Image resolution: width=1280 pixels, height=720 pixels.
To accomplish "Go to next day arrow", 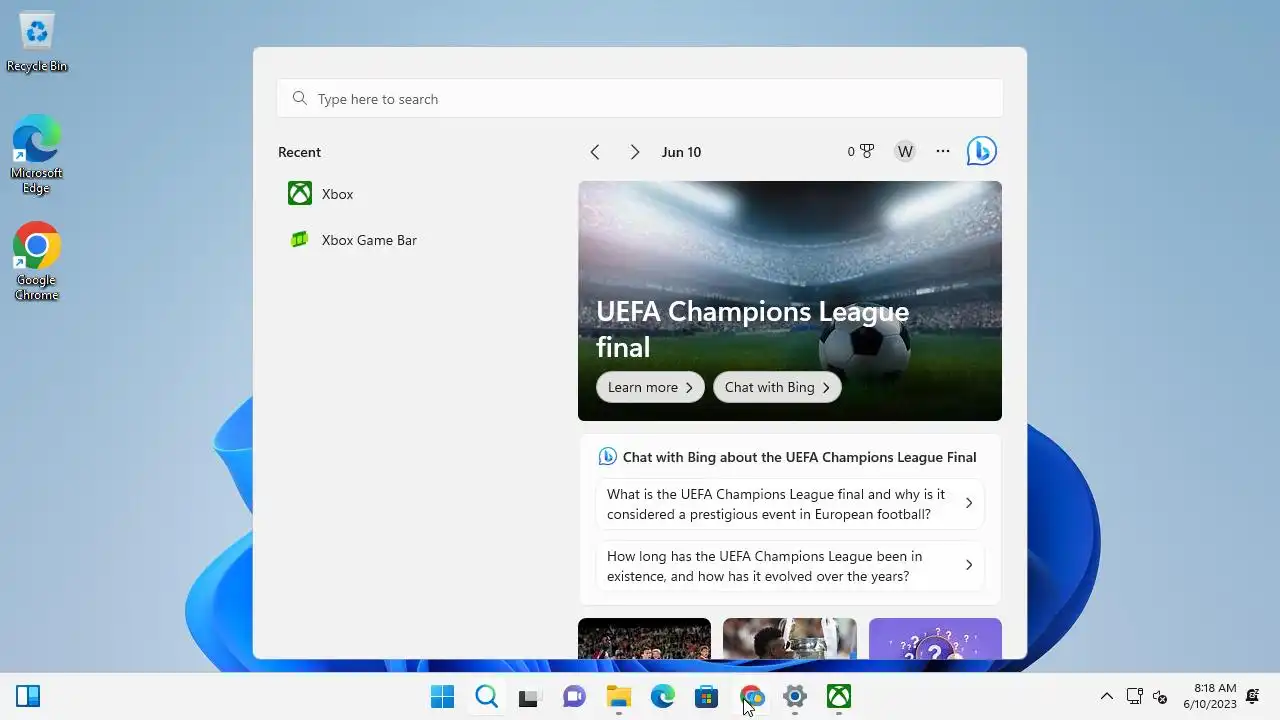I will [x=634, y=152].
